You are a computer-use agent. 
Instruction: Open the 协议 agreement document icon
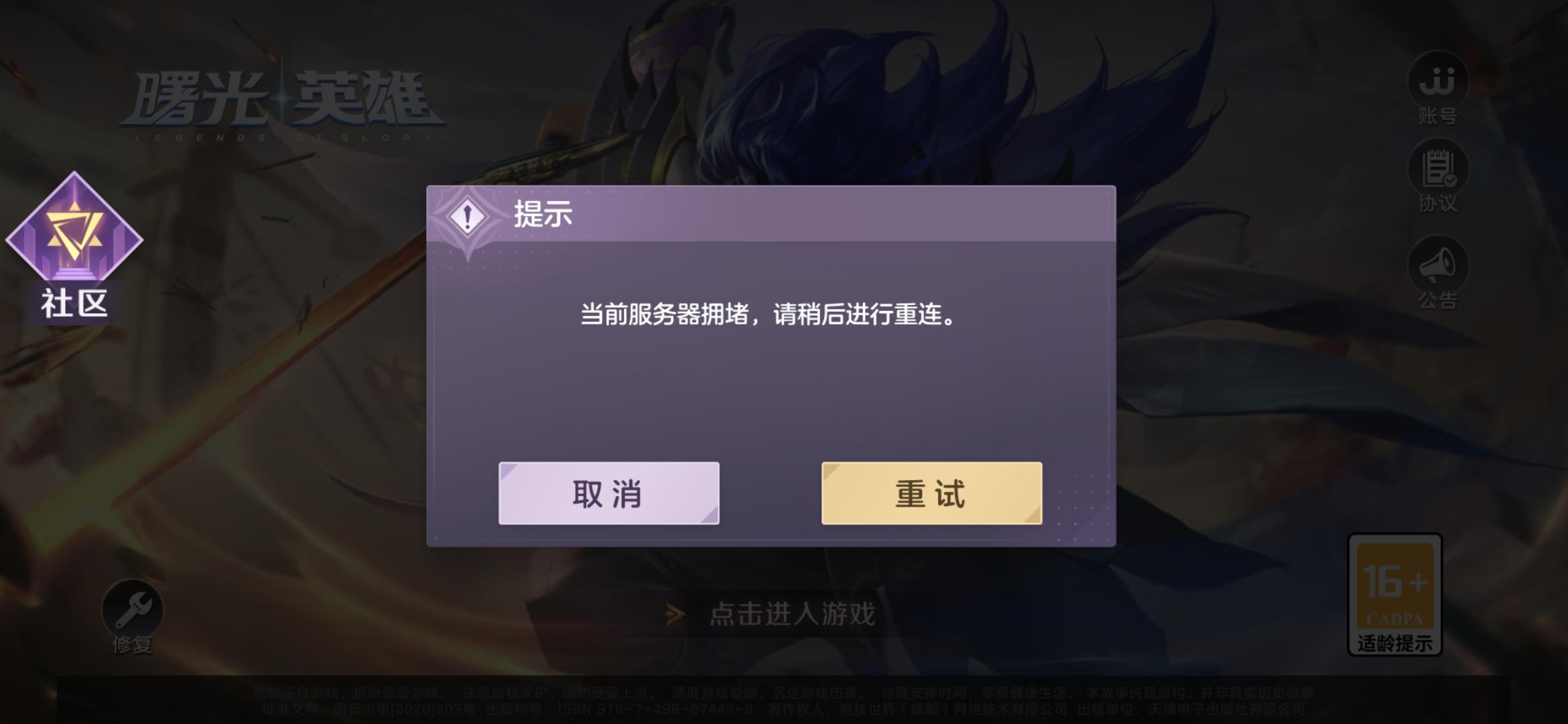1437,168
